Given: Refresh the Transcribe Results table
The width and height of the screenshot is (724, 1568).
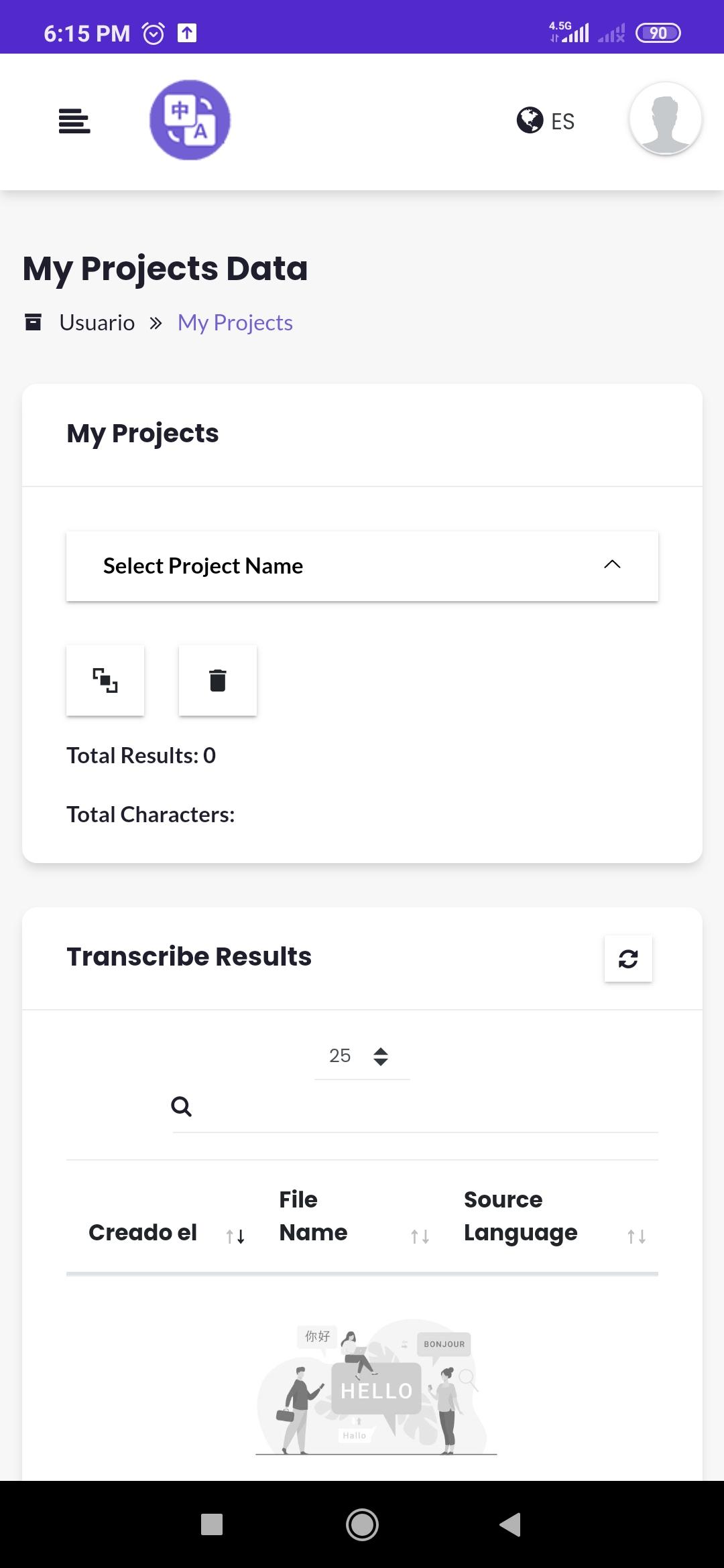Looking at the screenshot, I should pyautogui.click(x=628, y=959).
